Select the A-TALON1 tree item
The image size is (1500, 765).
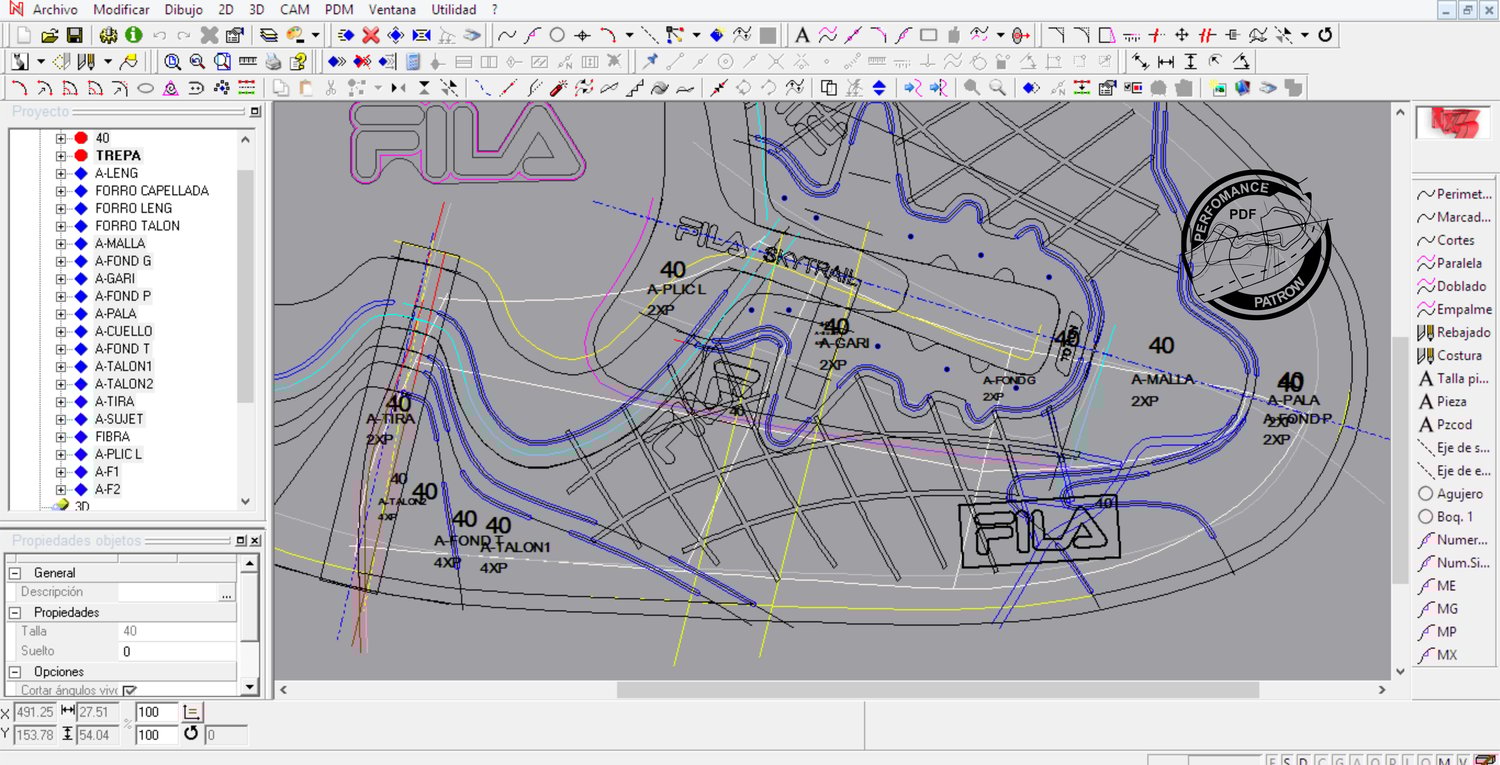pyautogui.click(x=124, y=366)
